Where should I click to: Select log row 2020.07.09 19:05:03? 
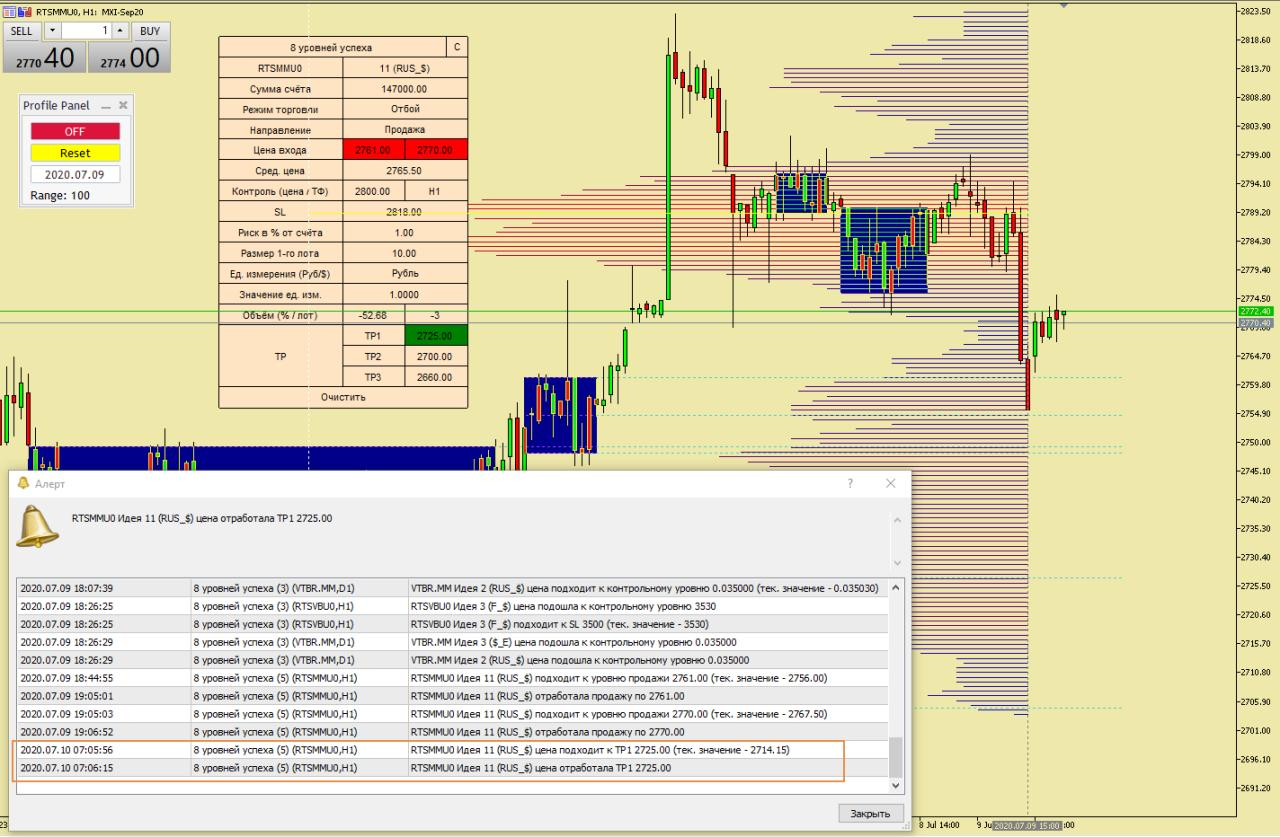tap(453, 714)
